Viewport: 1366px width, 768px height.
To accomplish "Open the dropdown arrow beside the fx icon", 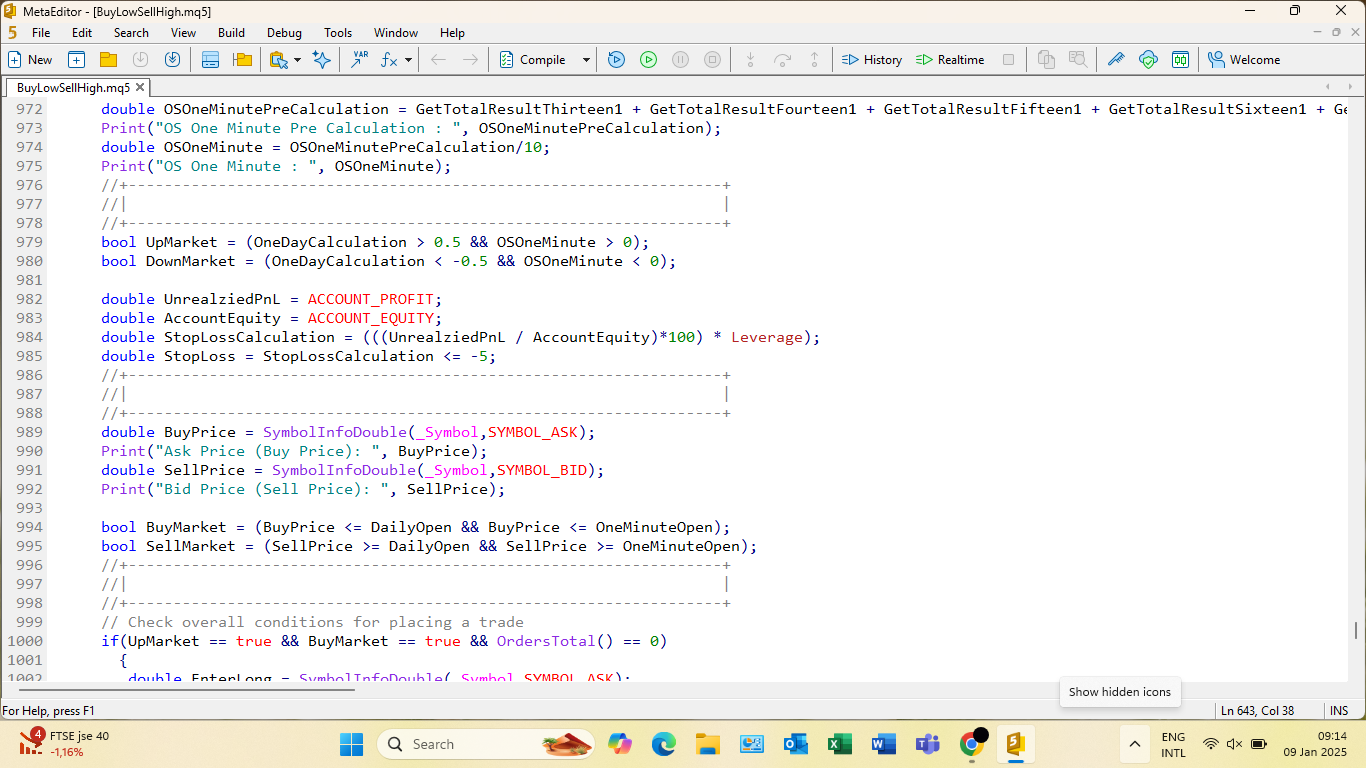I will tap(408, 60).
